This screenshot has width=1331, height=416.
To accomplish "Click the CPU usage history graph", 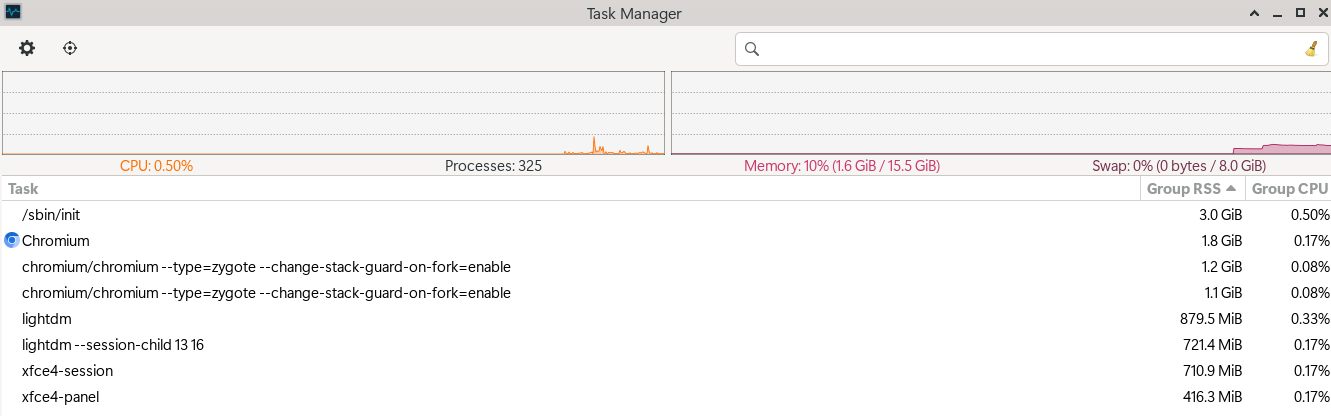I will [333, 113].
